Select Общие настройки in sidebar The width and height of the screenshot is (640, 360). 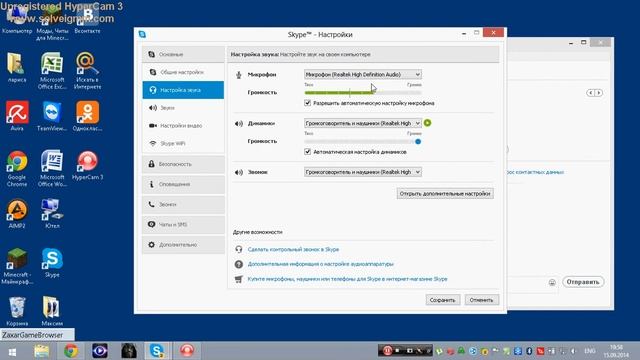[x=183, y=72]
